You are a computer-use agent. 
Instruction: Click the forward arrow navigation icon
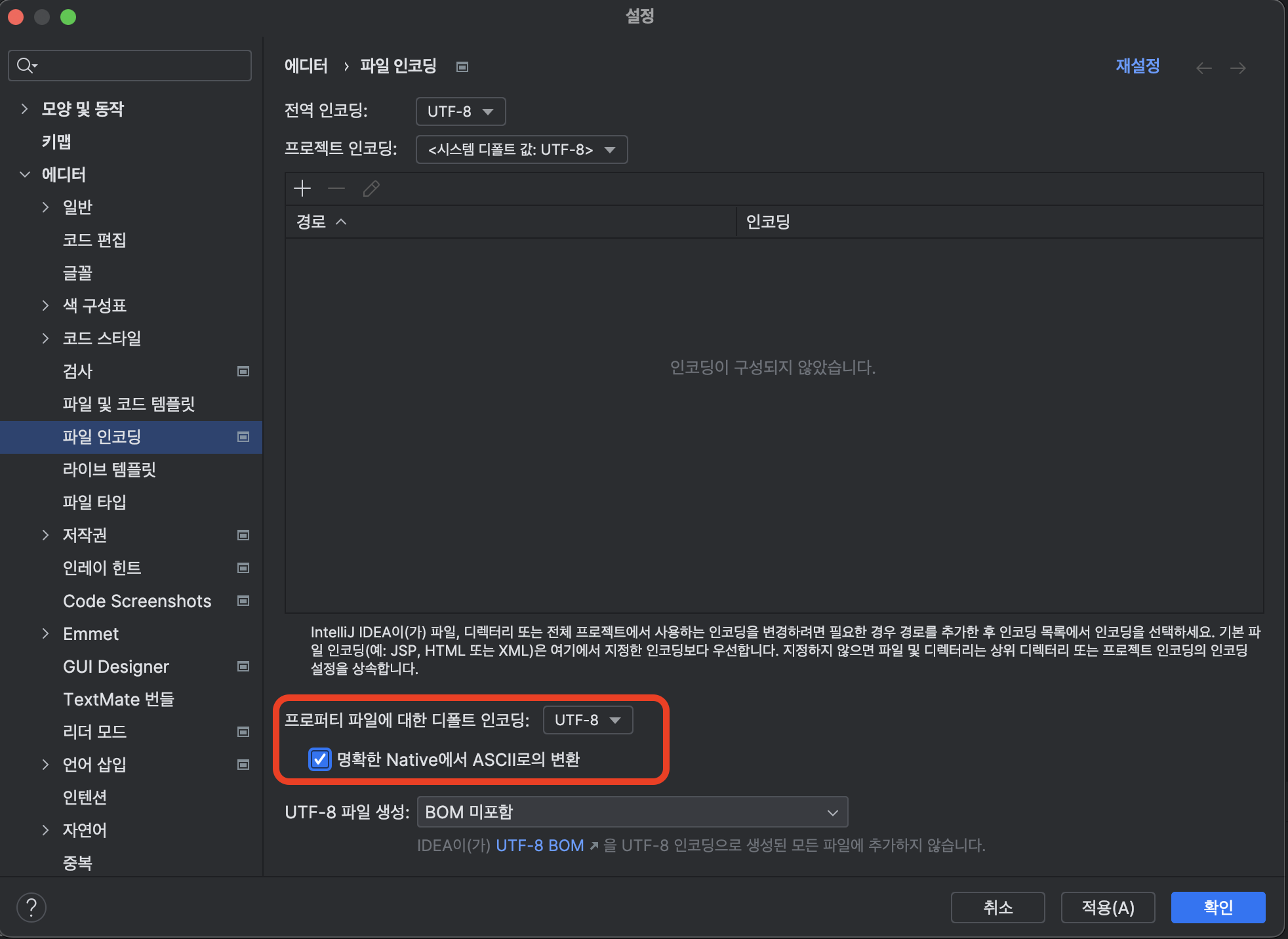coord(1238,68)
